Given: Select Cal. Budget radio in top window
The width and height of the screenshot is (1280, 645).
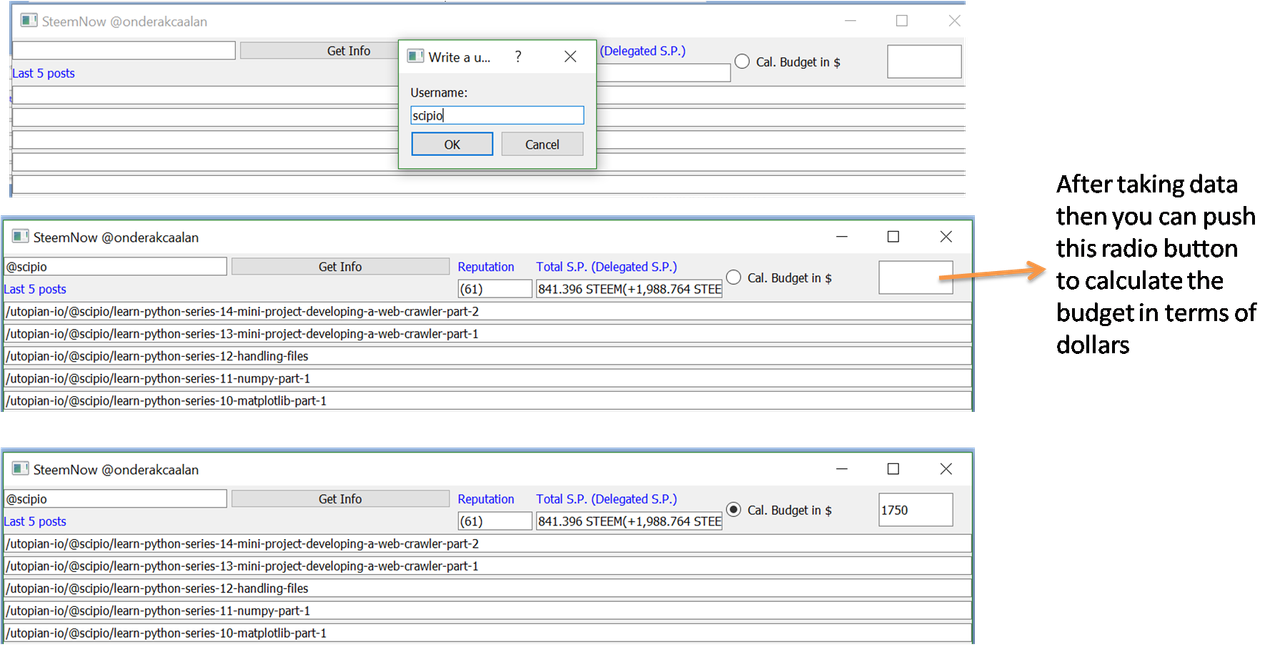Looking at the screenshot, I should coord(742,62).
